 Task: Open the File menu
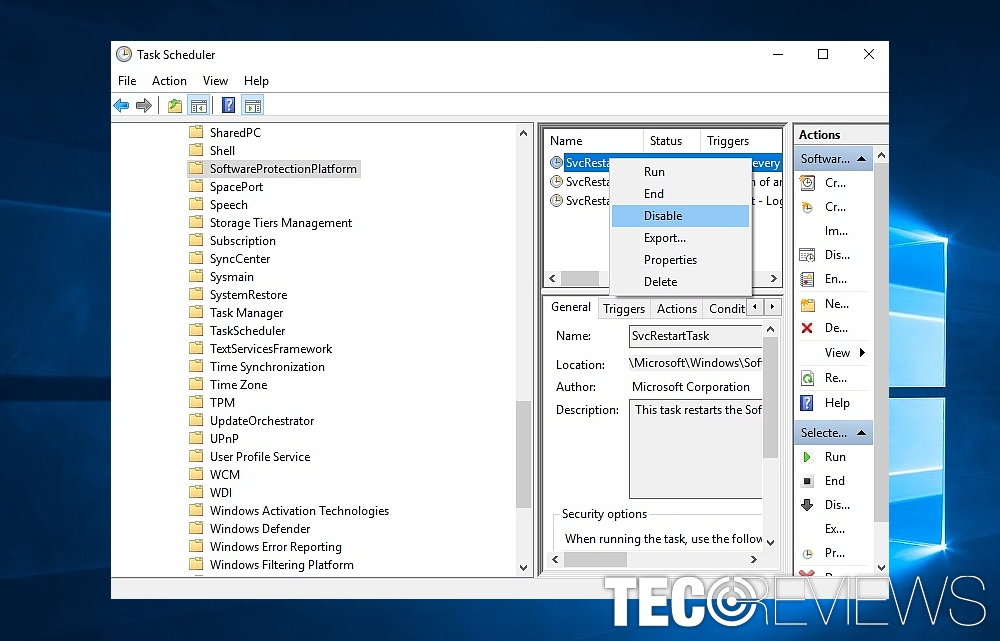[127, 81]
